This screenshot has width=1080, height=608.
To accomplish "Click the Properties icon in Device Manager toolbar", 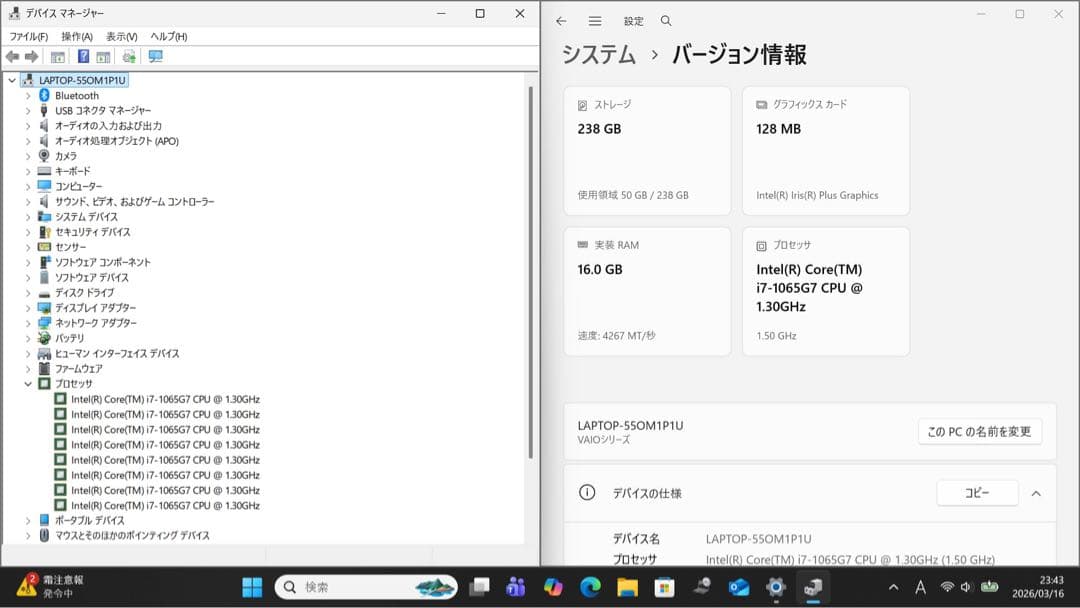I will pyautogui.click(x=57, y=57).
